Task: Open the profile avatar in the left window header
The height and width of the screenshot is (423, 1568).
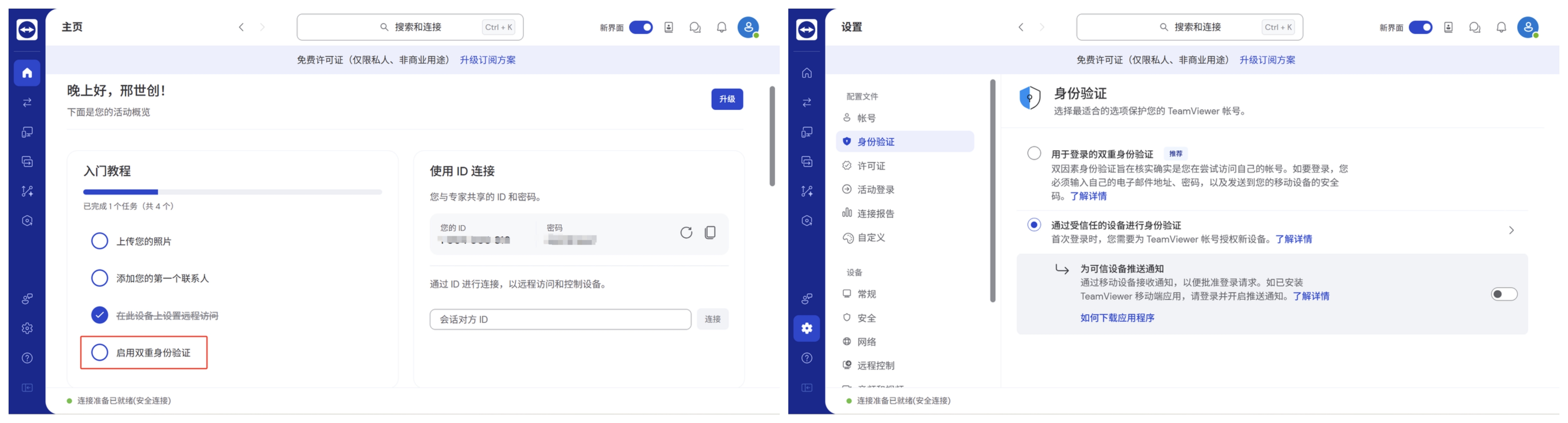Action: point(748,27)
